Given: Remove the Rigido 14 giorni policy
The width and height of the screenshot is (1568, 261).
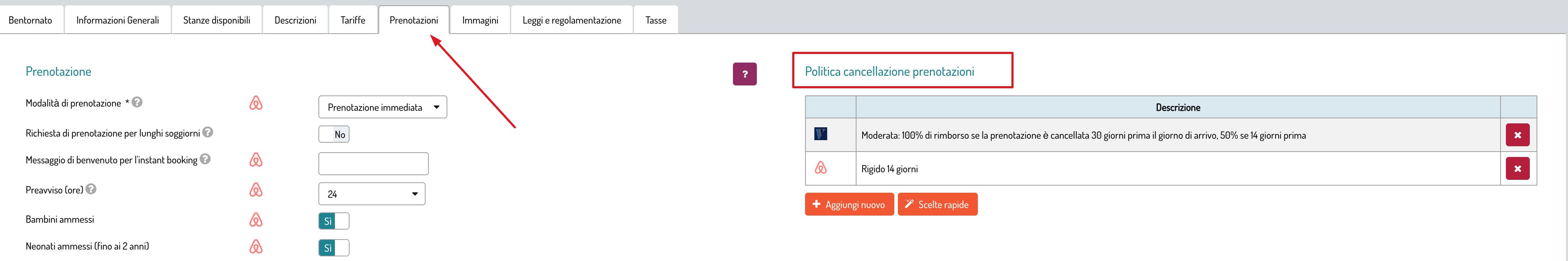Looking at the screenshot, I should coord(1517,168).
